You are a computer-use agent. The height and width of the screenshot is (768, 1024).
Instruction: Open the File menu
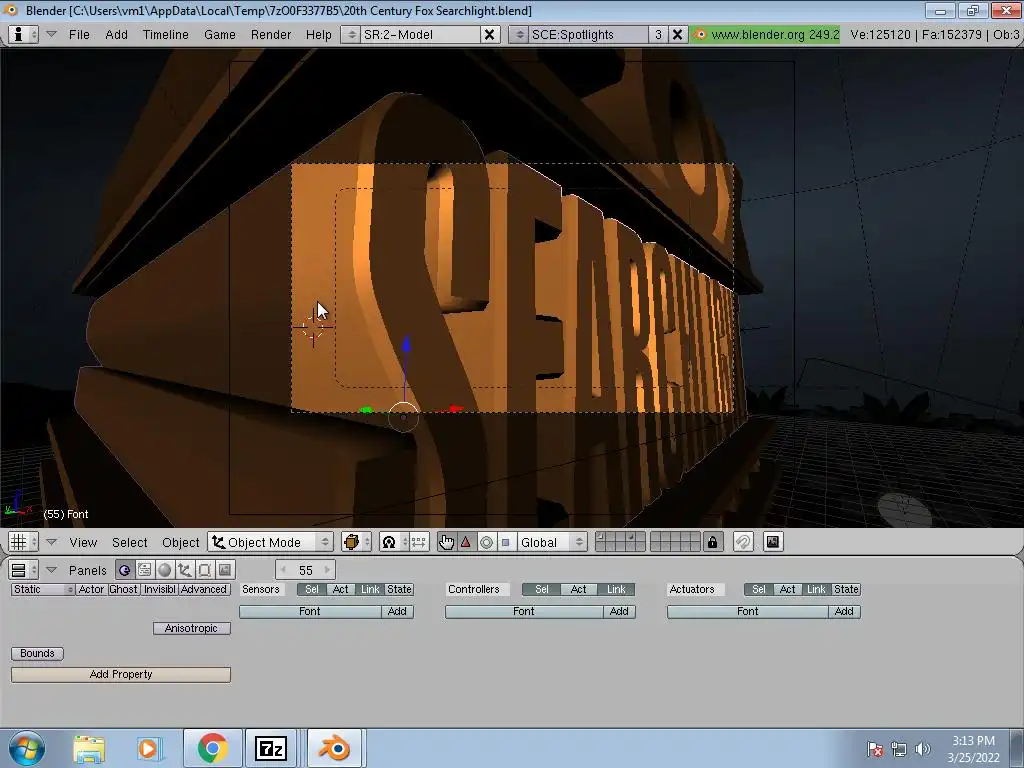click(x=79, y=35)
